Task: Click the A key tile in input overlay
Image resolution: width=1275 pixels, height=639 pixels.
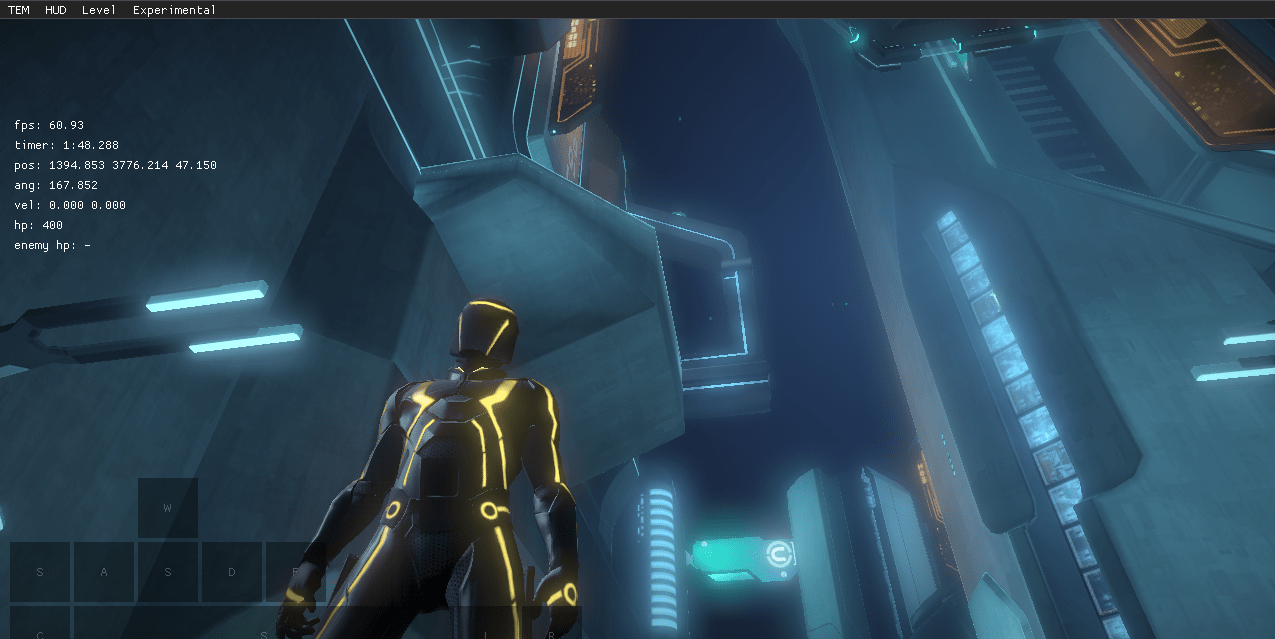Action: pyautogui.click(x=104, y=572)
